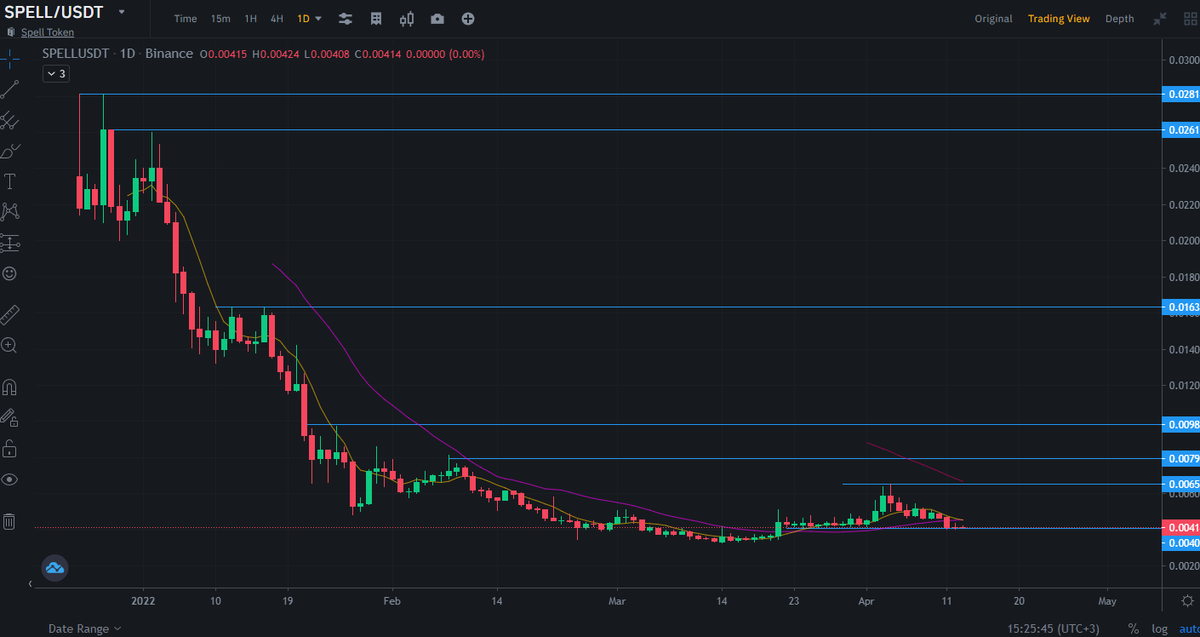Select the brush drawing tool

pos(10,151)
